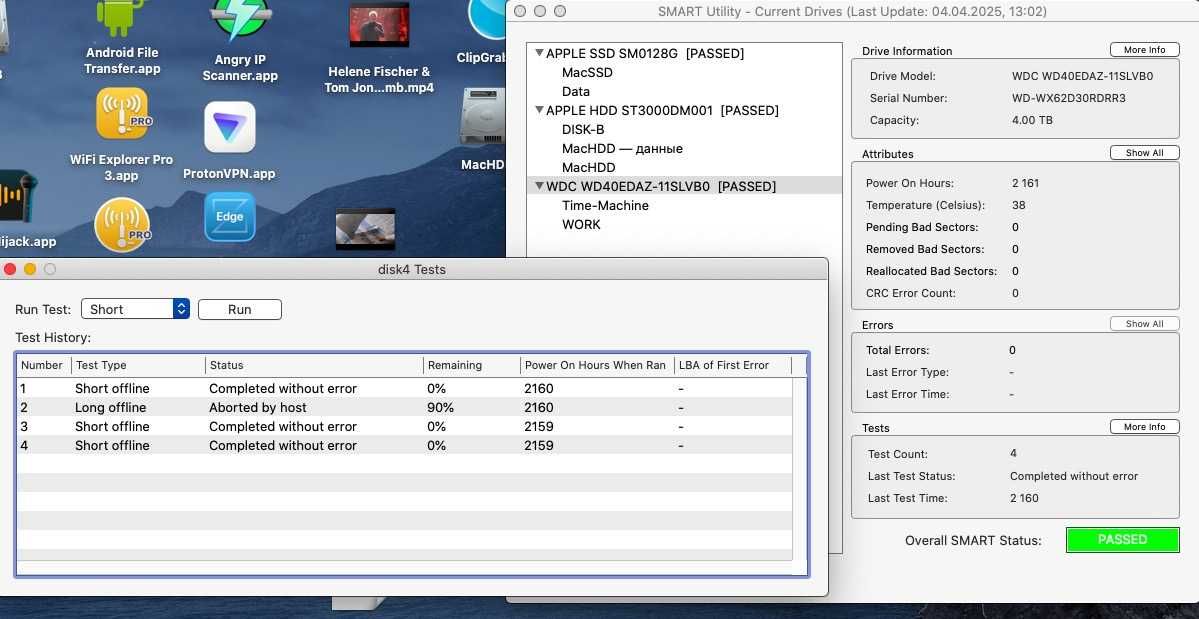Click the Temperature (Celsius) value 38
The width and height of the screenshot is (1199, 619).
(1018, 205)
